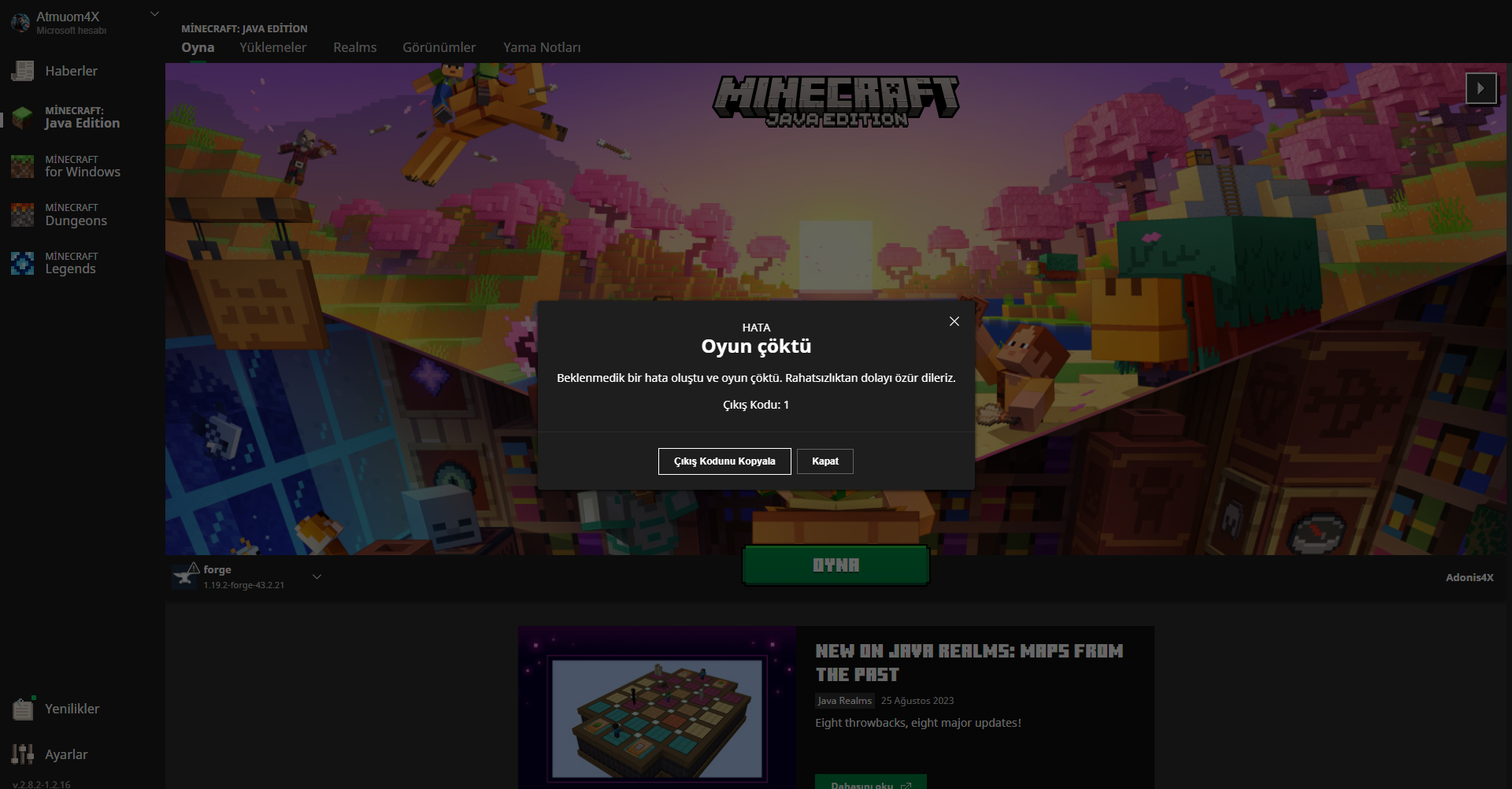The height and width of the screenshot is (789, 1512).
Task: Select the Minecraft Java Edition grass block icon
Action: pos(22,117)
